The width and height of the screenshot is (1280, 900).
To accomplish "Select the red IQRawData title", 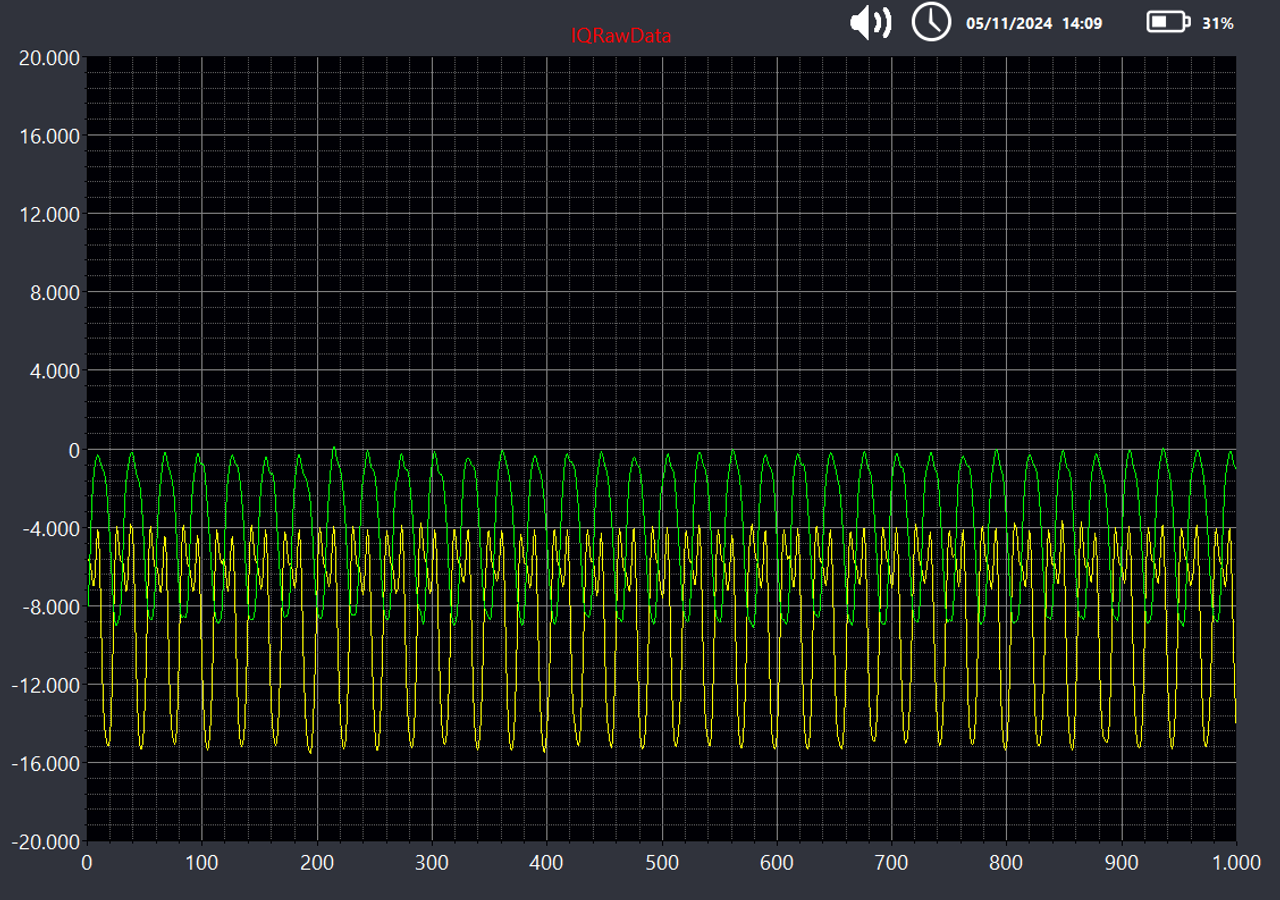I will point(621,35).
